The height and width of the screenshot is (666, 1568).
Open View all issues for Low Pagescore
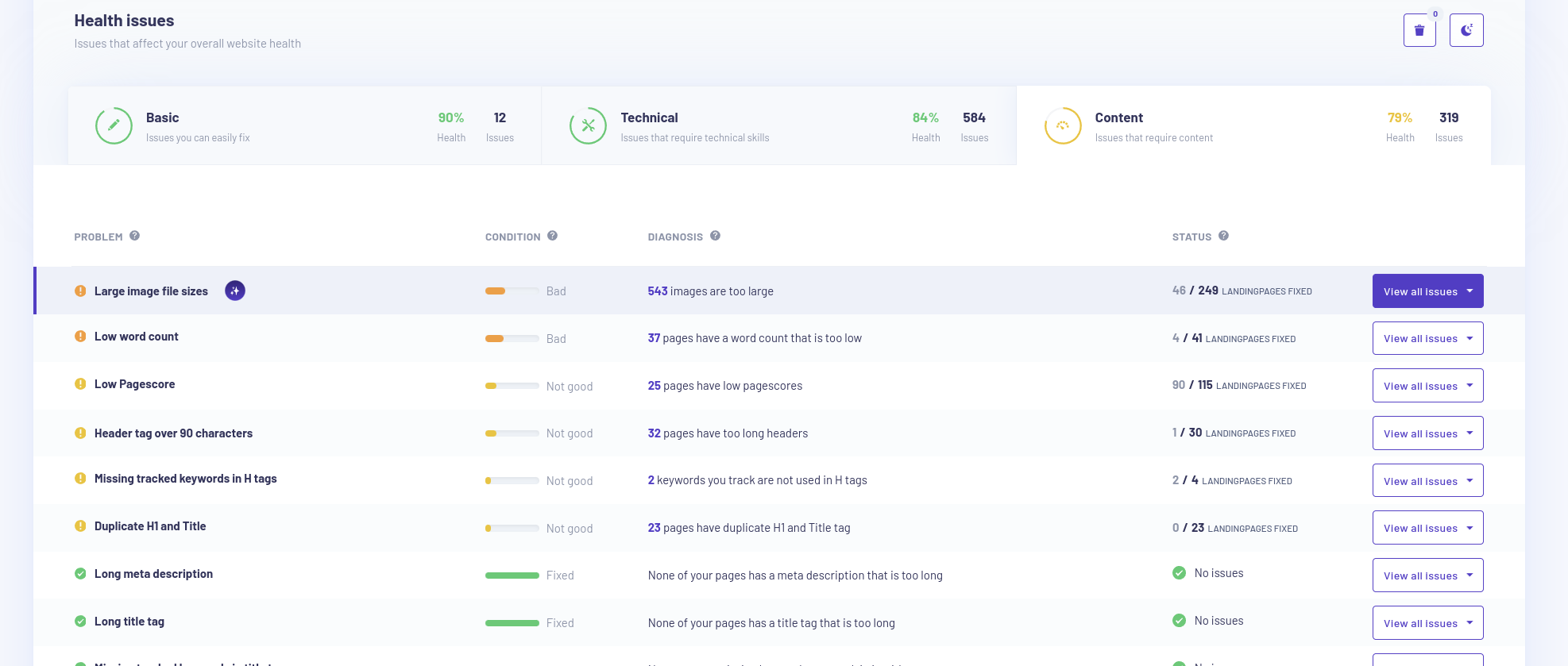pos(1427,386)
